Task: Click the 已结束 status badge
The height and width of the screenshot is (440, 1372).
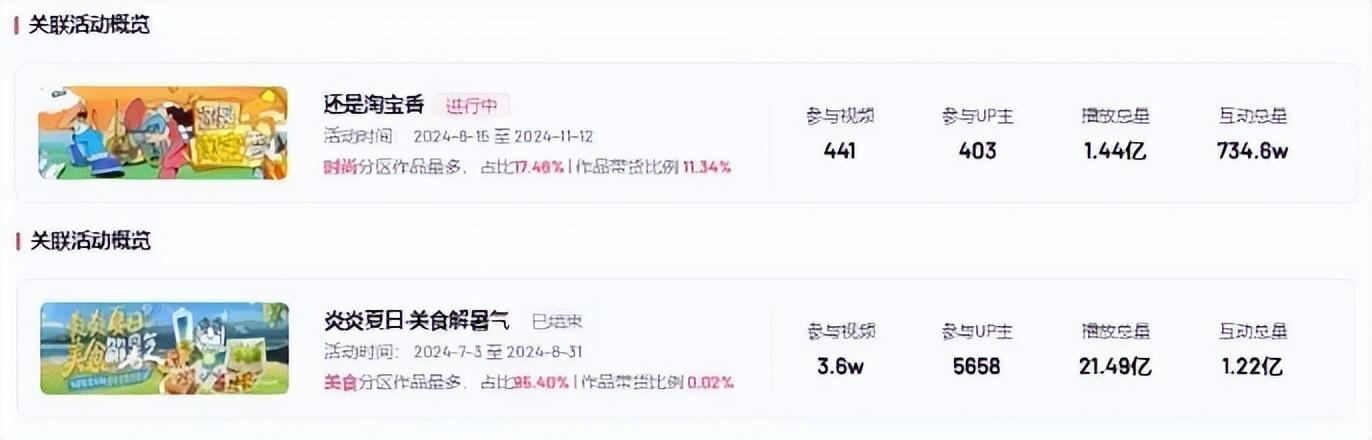Action: click(x=557, y=321)
